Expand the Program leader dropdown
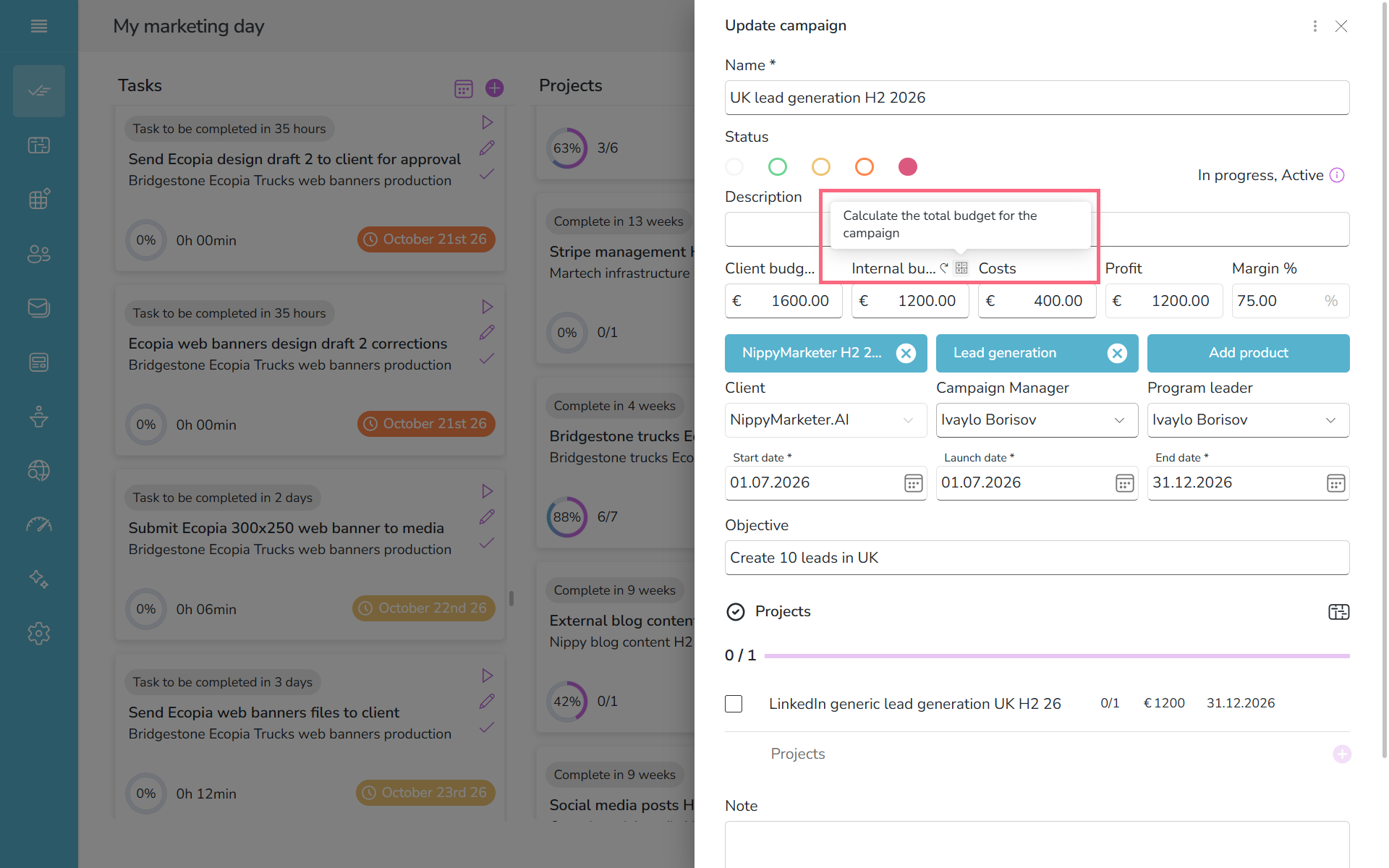Image resolution: width=1389 pixels, height=868 pixels. (1248, 420)
